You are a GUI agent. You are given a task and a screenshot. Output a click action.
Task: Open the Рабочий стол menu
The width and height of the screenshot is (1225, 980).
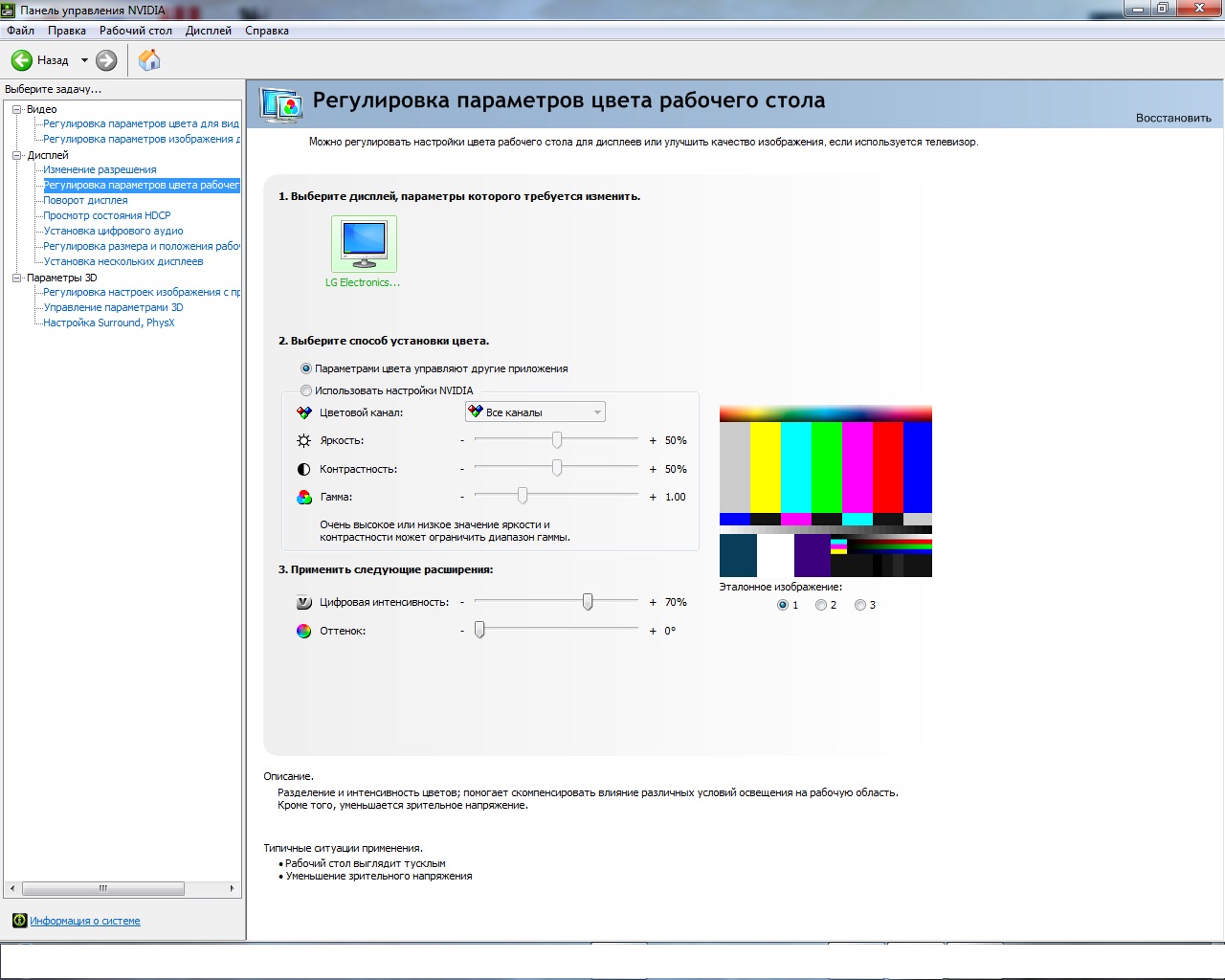pos(136,31)
